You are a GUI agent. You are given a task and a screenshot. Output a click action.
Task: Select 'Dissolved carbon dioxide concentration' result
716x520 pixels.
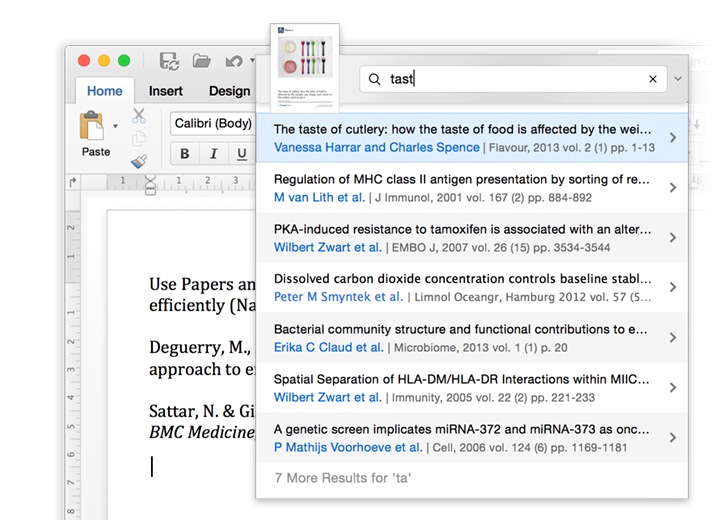pos(472,287)
